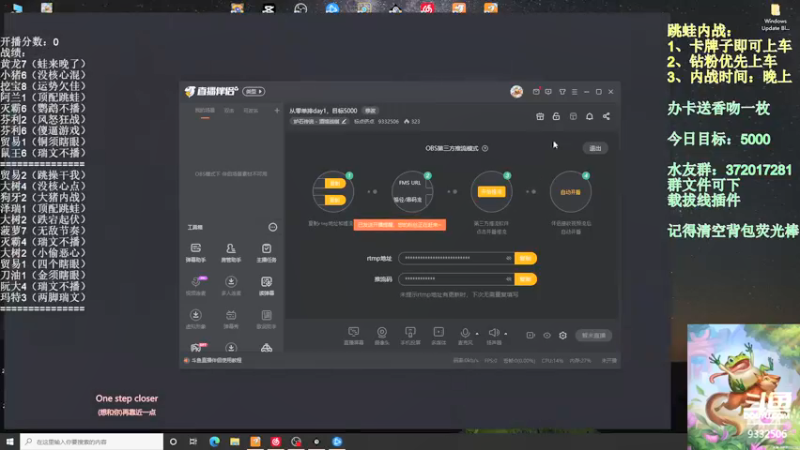Click the Windows Start button
This screenshot has width=800, height=450.
coord(10,441)
